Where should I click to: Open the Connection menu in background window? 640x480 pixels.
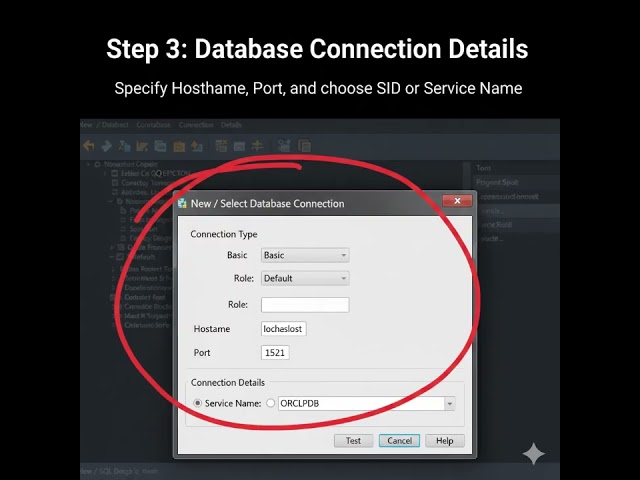click(x=196, y=125)
